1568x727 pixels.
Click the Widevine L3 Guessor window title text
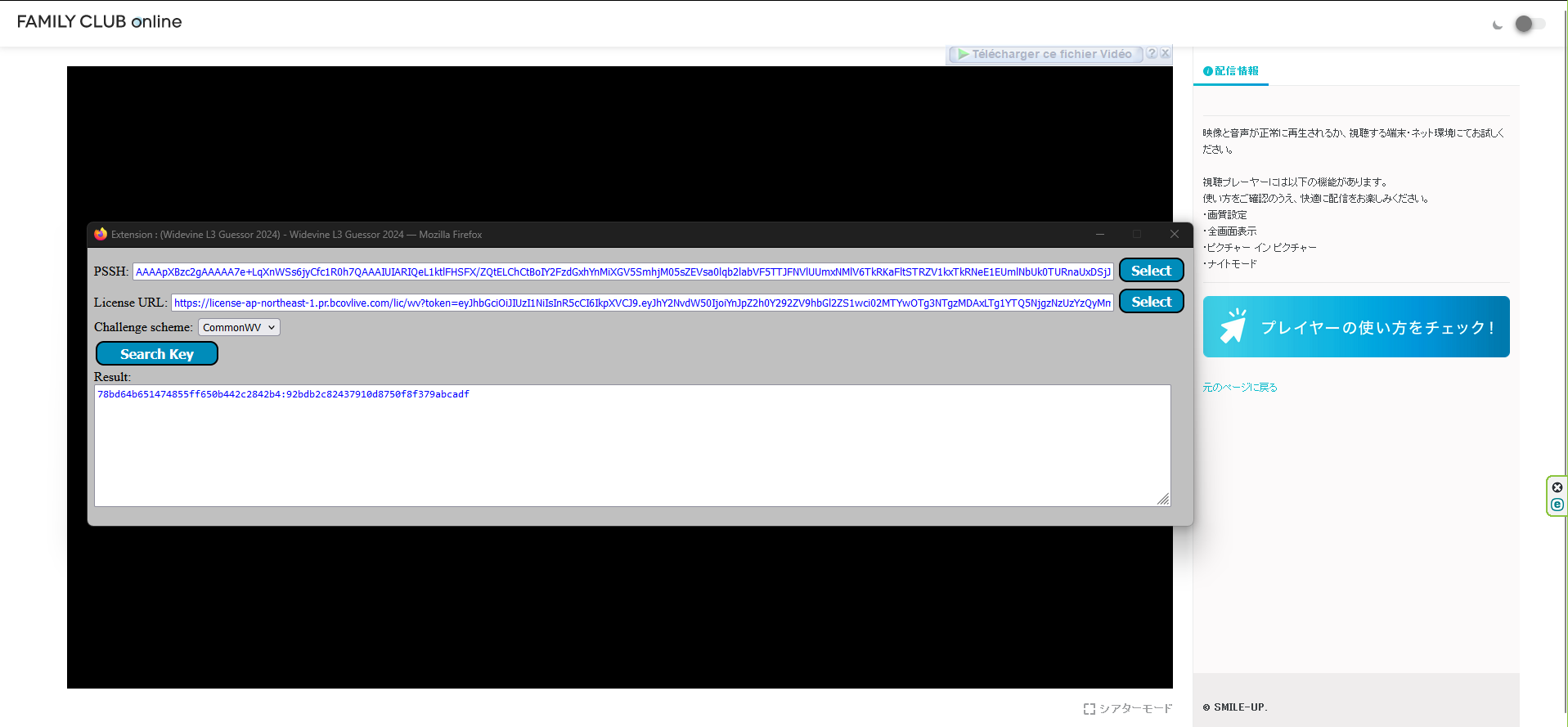click(297, 235)
